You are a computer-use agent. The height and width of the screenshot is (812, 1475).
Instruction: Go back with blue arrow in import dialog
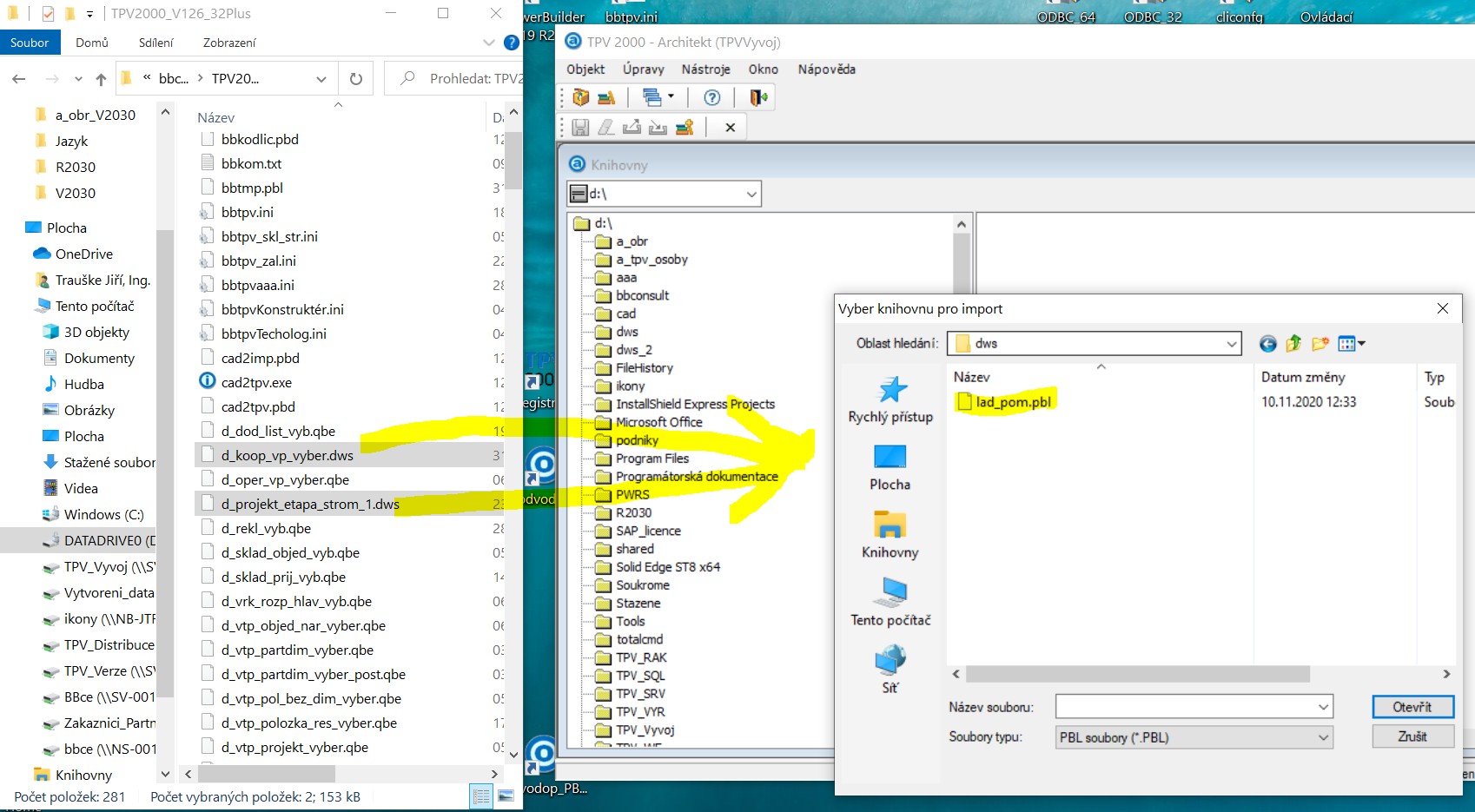(x=1268, y=344)
